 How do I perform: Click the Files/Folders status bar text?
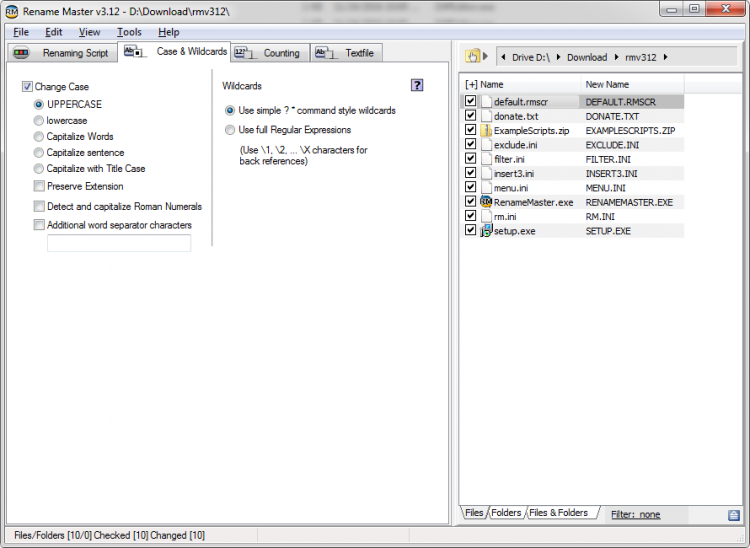110,535
